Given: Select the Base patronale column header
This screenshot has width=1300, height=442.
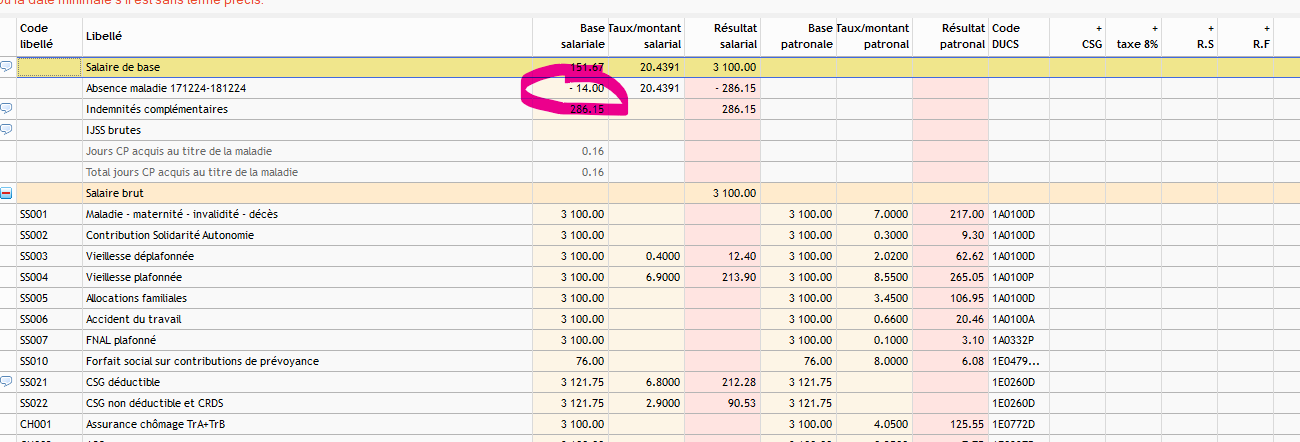Looking at the screenshot, I should pyautogui.click(x=798, y=36).
